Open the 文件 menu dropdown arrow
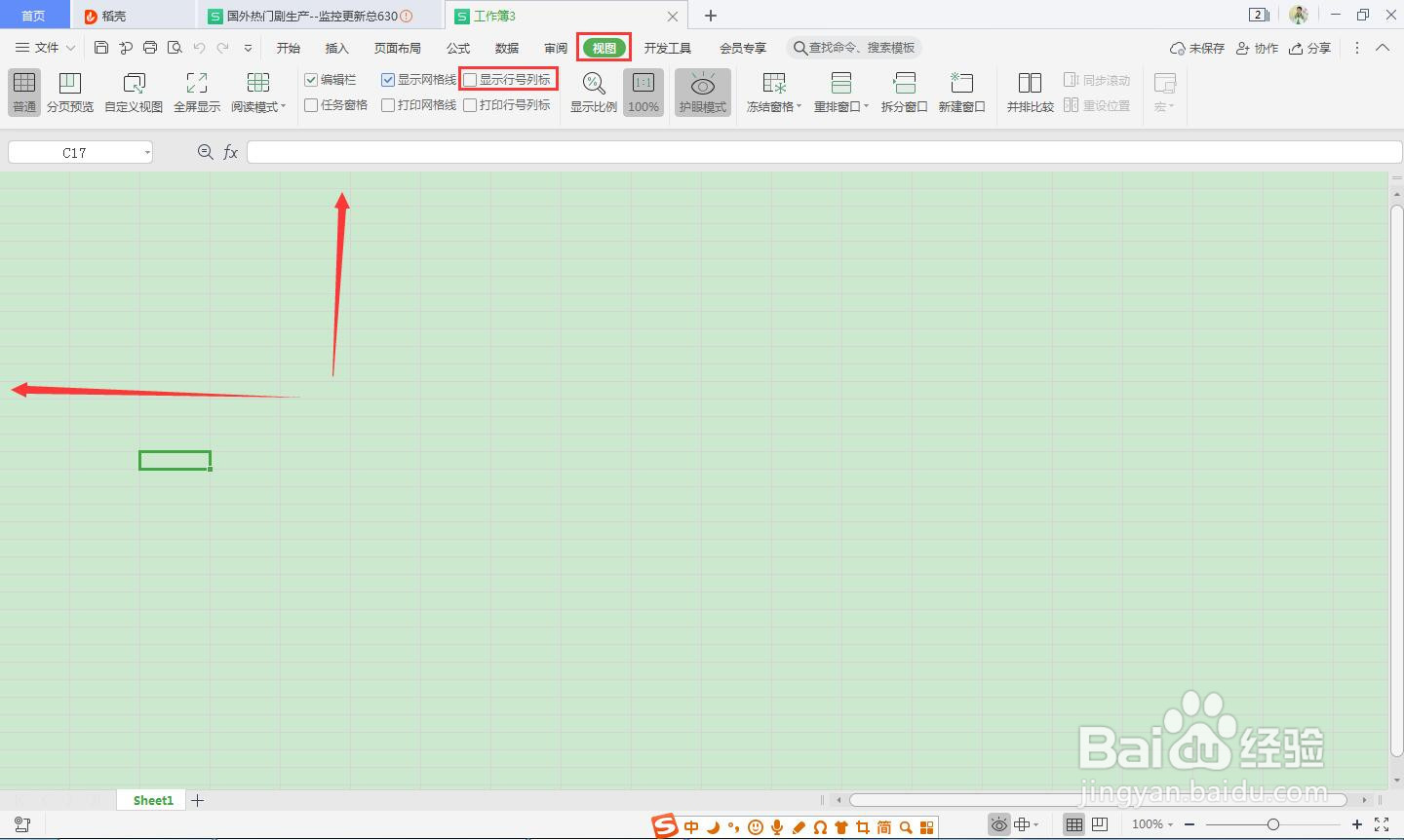The image size is (1404, 840). pyautogui.click(x=70, y=48)
